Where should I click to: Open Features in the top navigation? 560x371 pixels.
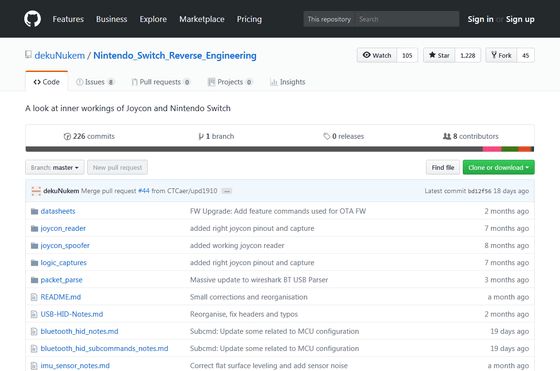pos(68,19)
